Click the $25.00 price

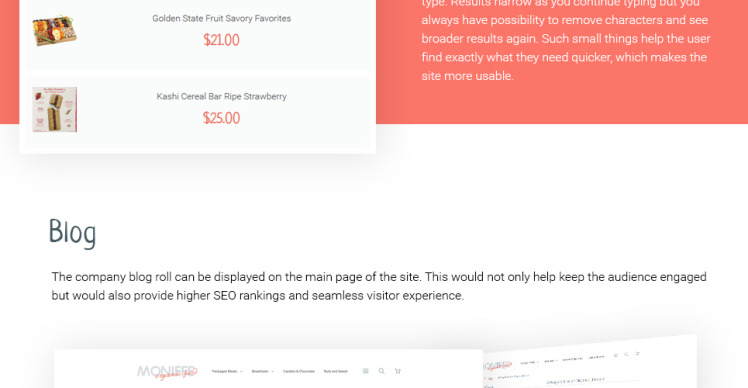coord(221,118)
